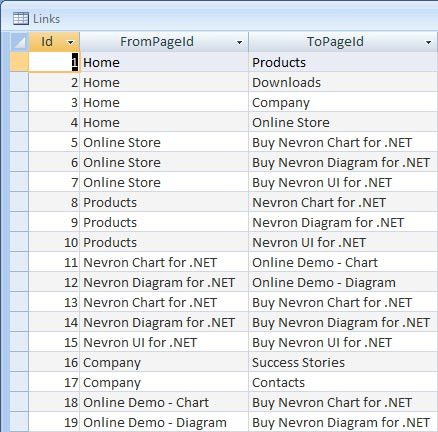Click Company cell in row 3
438x432 pixels.
coord(343,102)
